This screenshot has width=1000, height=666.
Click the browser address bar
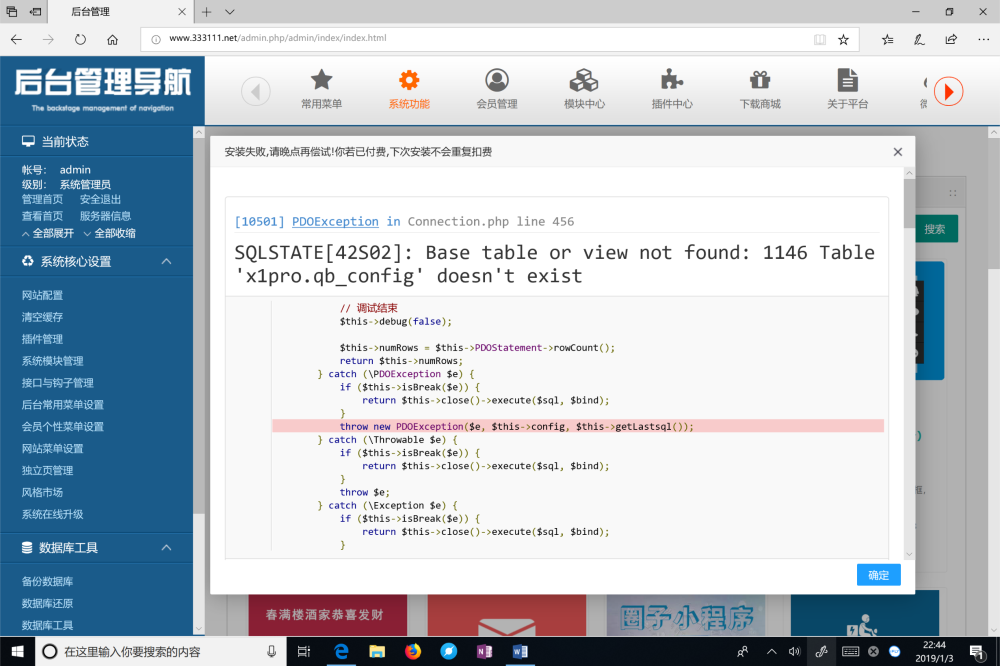click(x=480, y=39)
